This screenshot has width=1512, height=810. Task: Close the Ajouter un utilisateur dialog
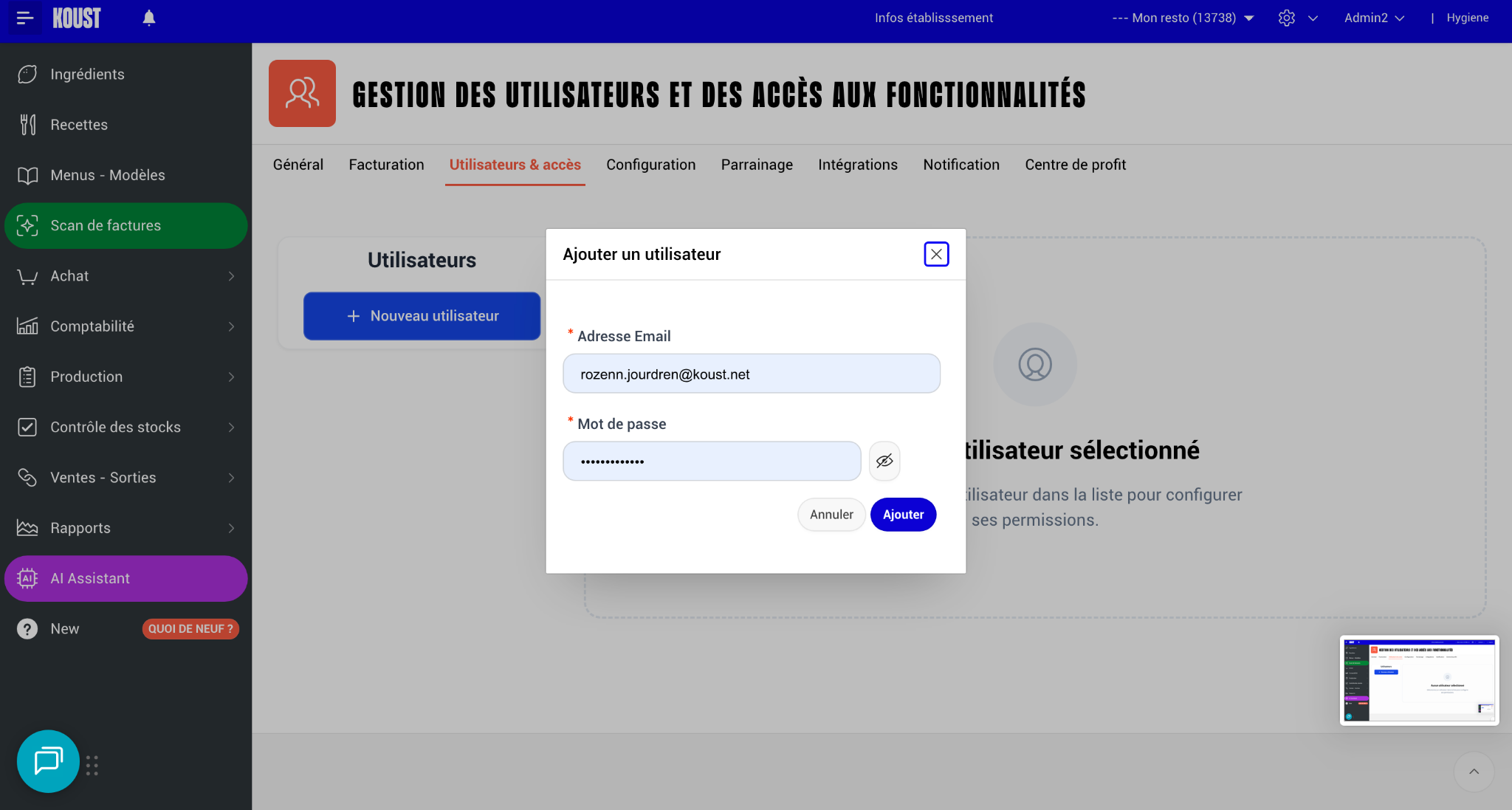coord(936,254)
